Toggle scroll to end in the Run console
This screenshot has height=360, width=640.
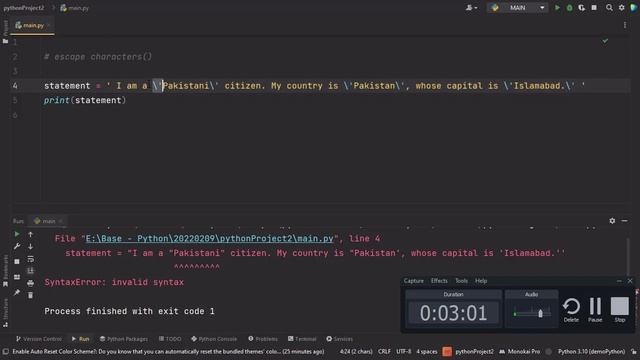[31, 271]
